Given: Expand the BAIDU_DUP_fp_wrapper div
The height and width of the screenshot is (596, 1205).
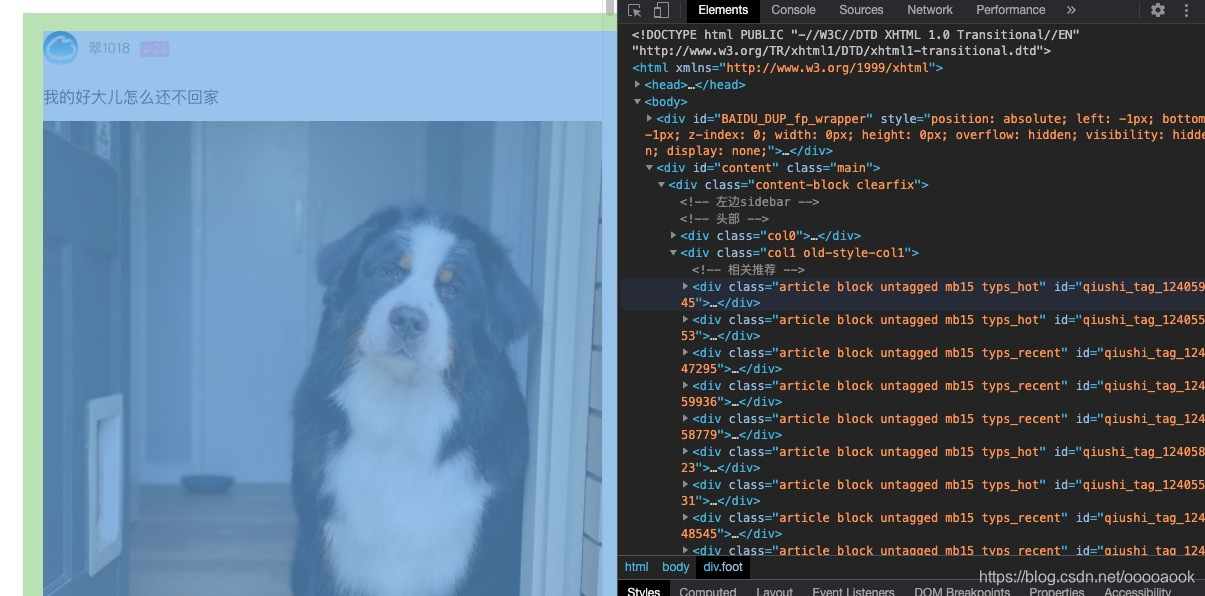Looking at the screenshot, I should tap(650, 118).
